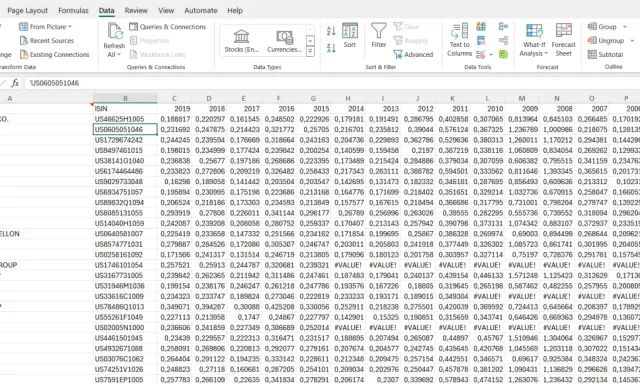Screen dimensions: 640x384
Task: Select the Currencies data type
Action: coord(284,41)
